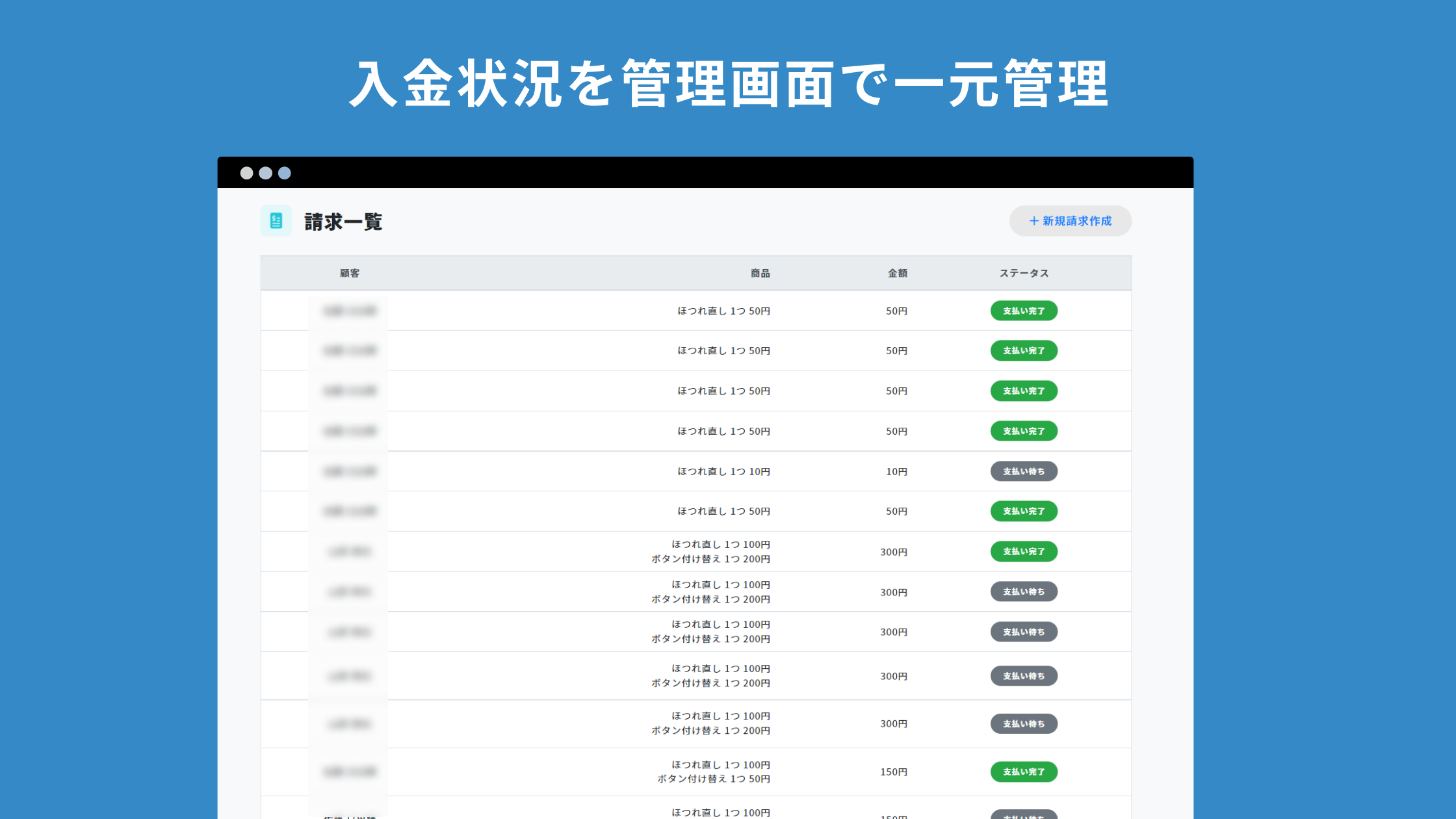Click the 支払い完了 badge in the only paid 300円 row
The height and width of the screenshot is (819, 1456).
click(1024, 551)
